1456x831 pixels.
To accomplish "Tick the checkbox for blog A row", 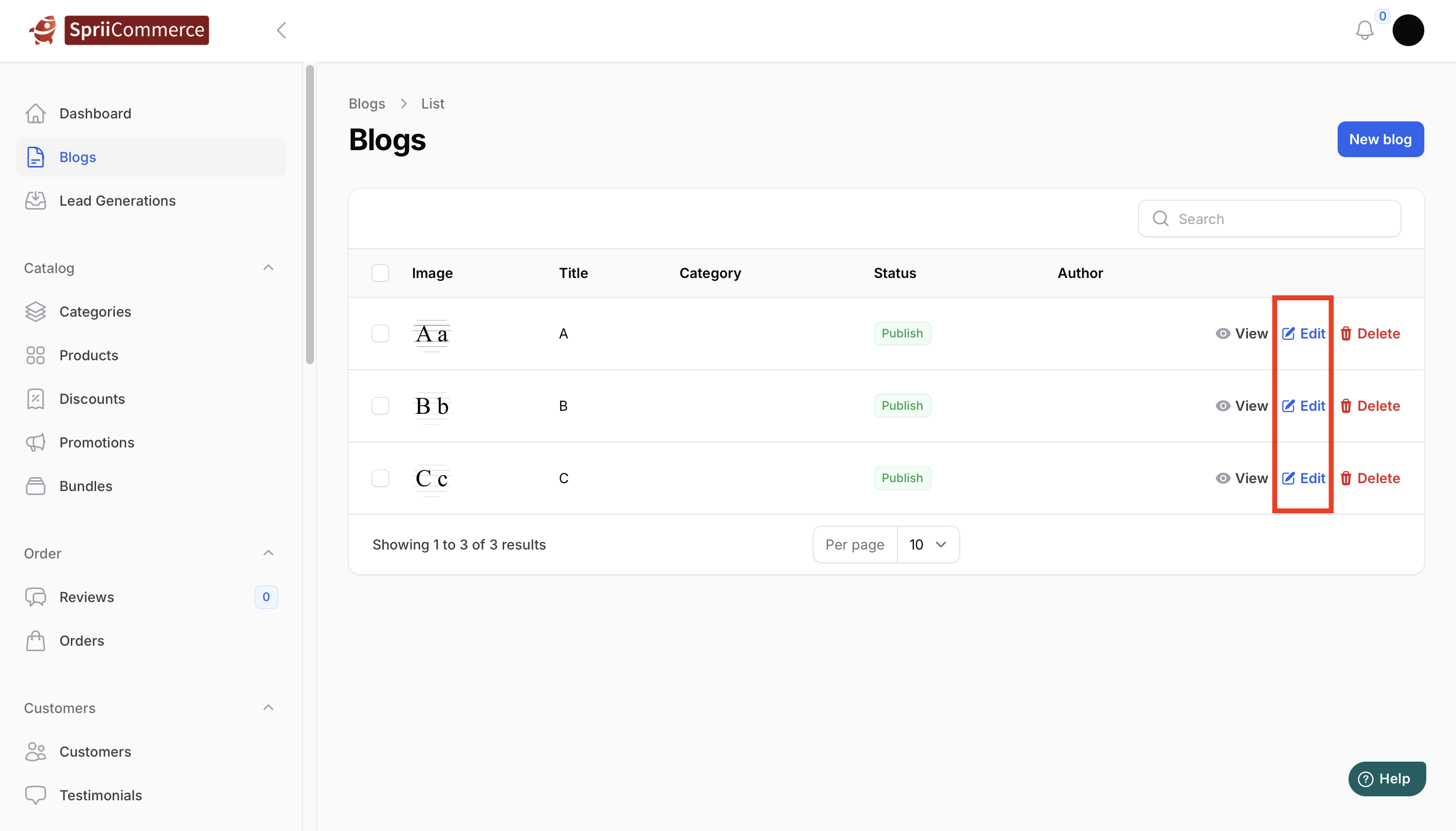I will [x=380, y=333].
